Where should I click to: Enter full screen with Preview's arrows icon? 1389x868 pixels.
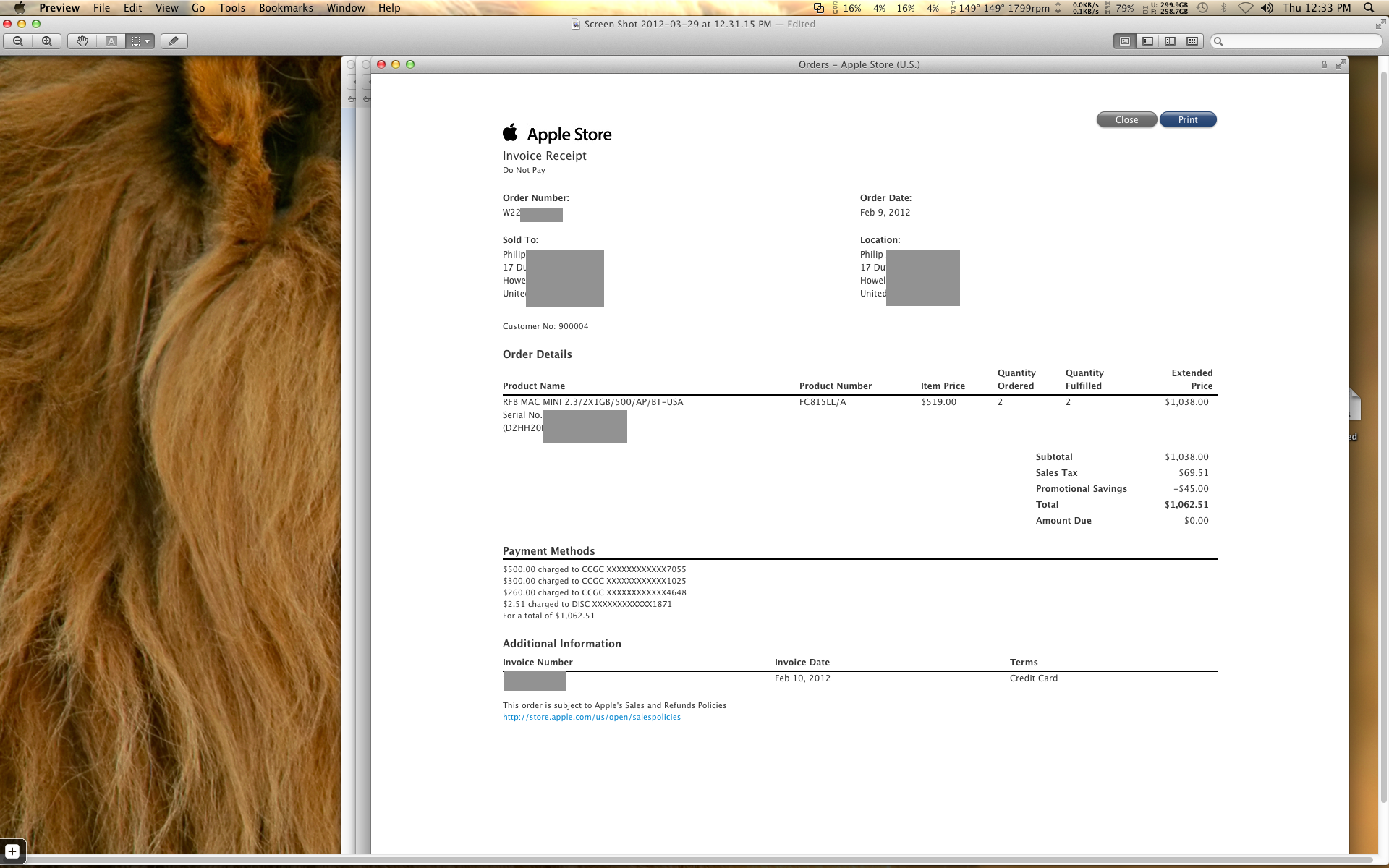point(1380,24)
